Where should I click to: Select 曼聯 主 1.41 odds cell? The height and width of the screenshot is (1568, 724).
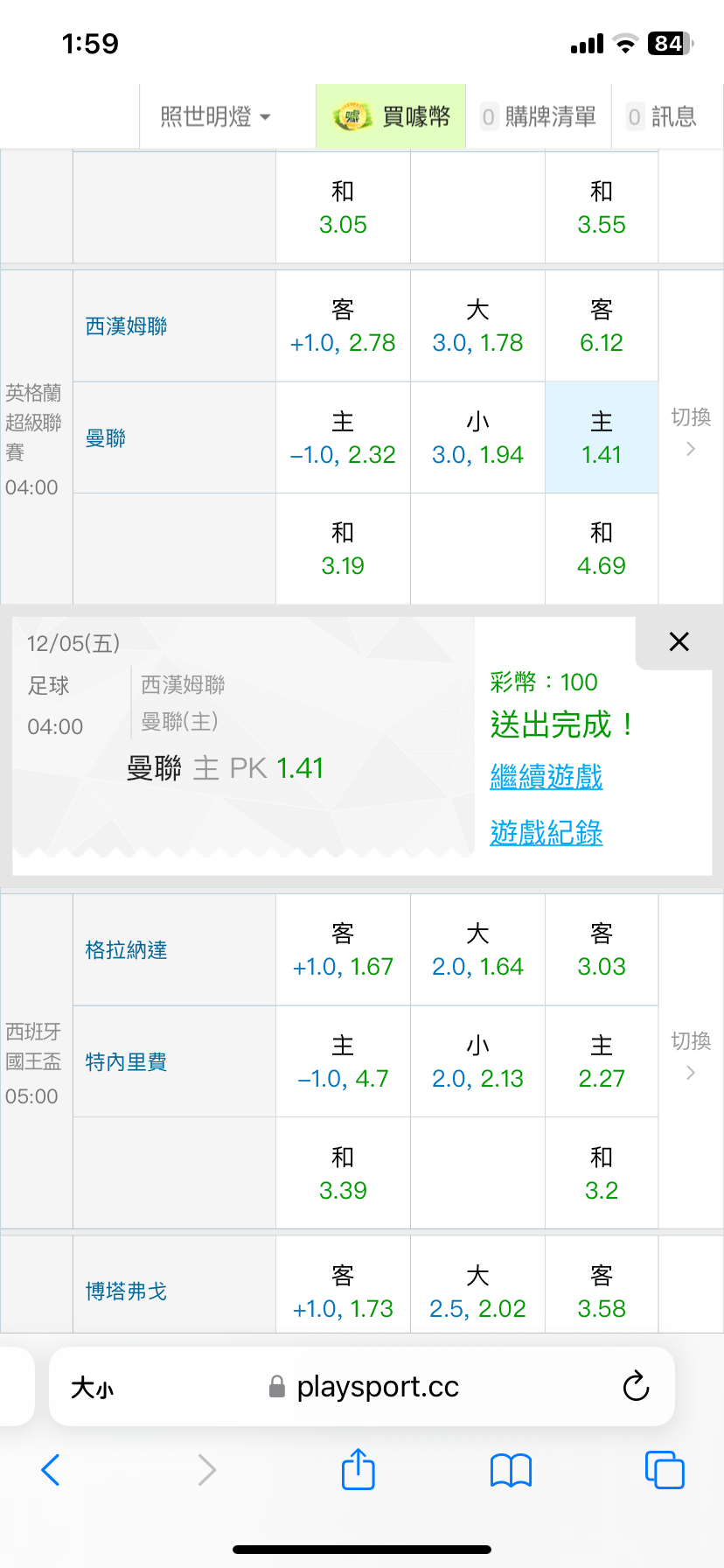coord(602,437)
